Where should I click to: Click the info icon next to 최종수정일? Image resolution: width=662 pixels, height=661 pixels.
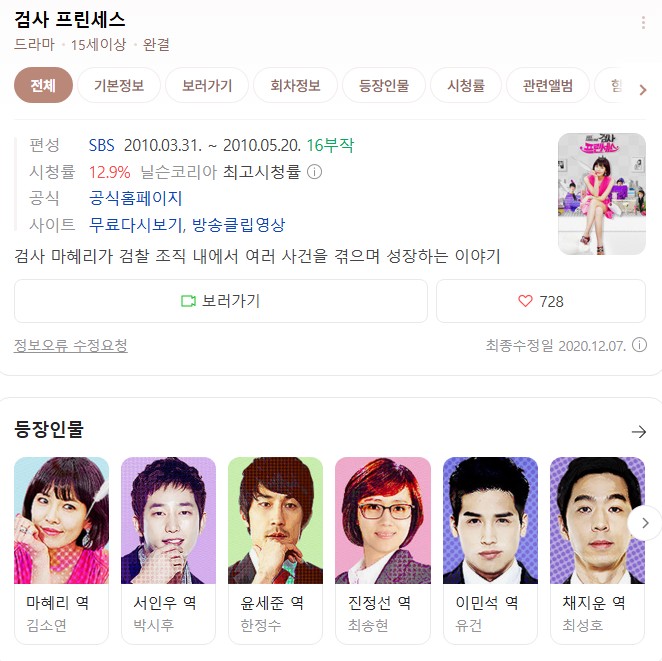(x=639, y=345)
